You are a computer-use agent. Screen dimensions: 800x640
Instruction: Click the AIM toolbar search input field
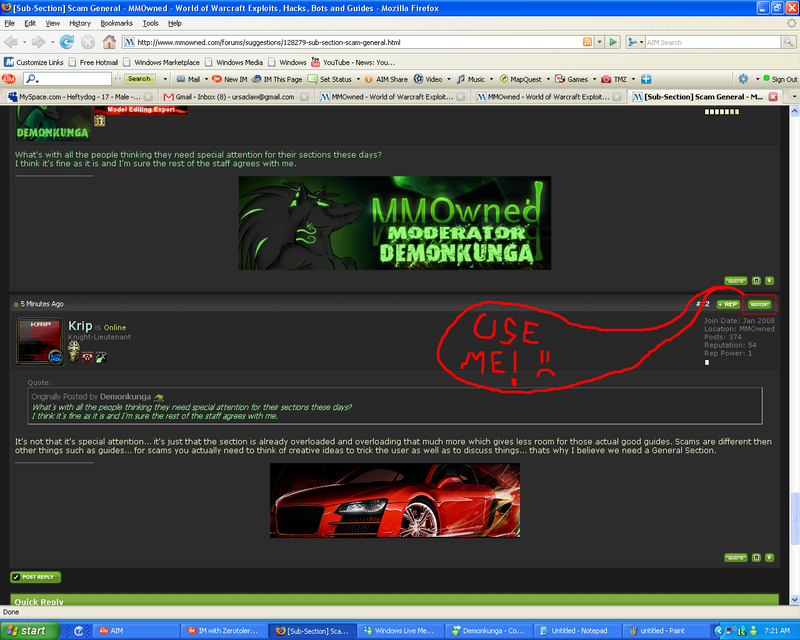(x=74, y=79)
